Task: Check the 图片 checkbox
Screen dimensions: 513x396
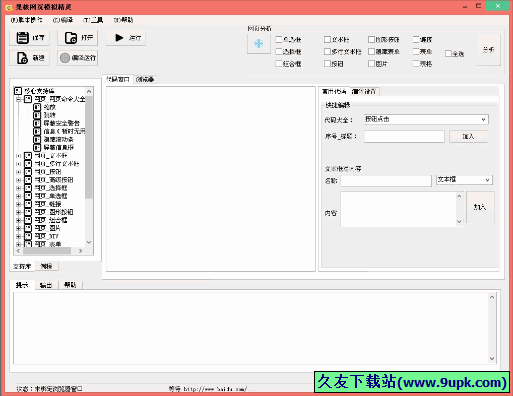Action: tap(371, 63)
